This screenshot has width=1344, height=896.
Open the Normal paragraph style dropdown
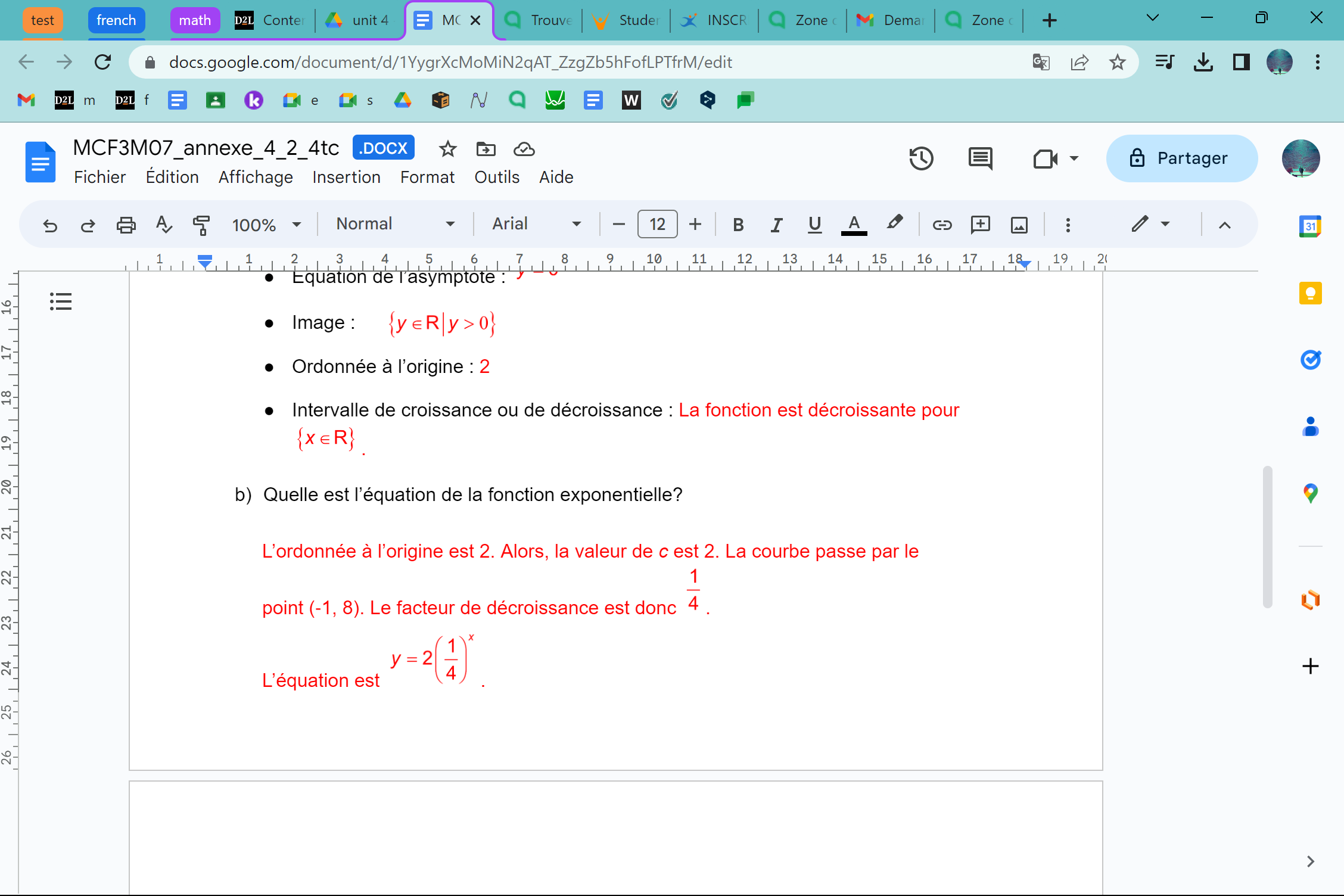pyautogui.click(x=395, y=224)
